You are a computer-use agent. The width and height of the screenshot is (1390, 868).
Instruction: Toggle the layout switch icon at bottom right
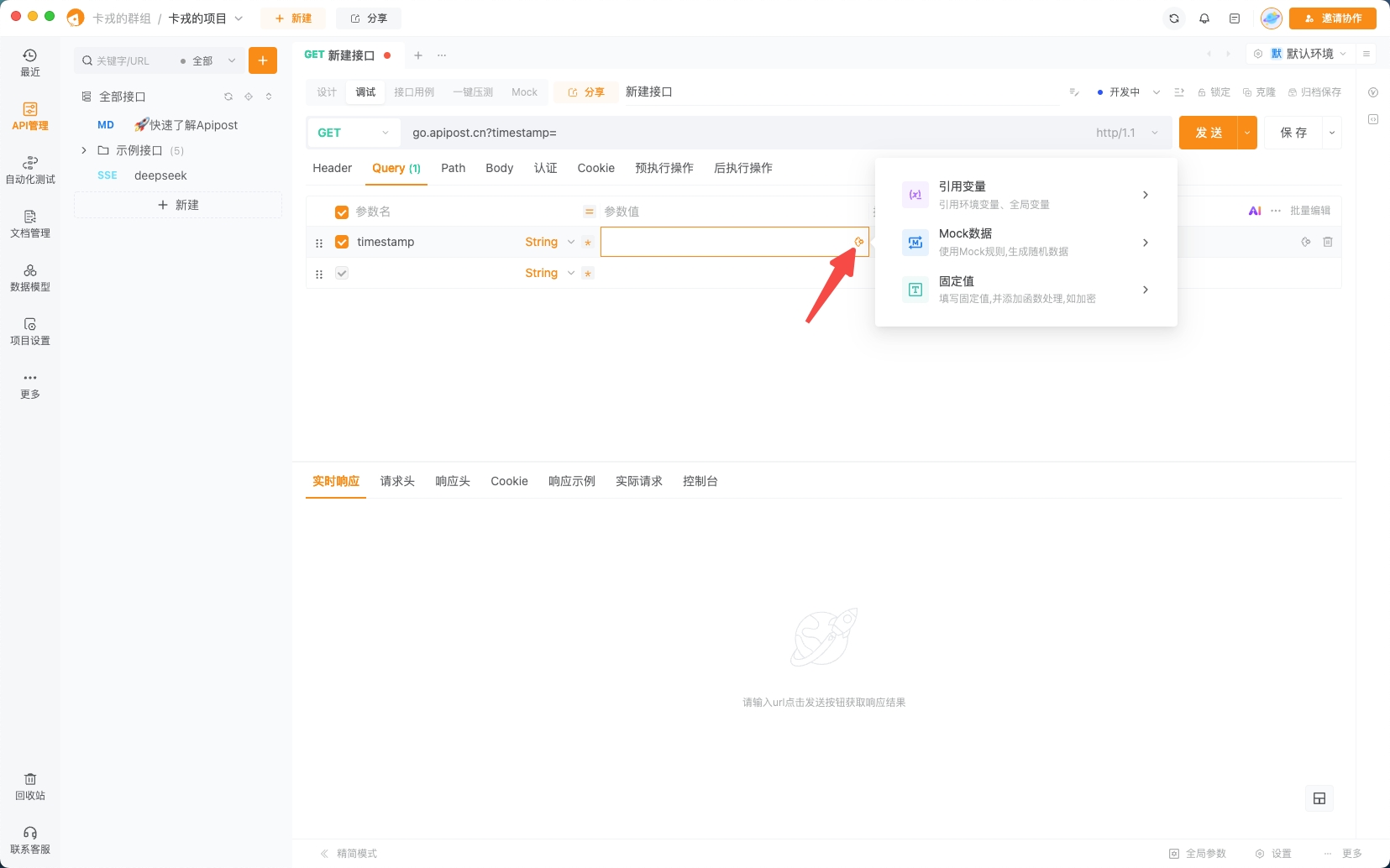click(x=1319, y=798)
